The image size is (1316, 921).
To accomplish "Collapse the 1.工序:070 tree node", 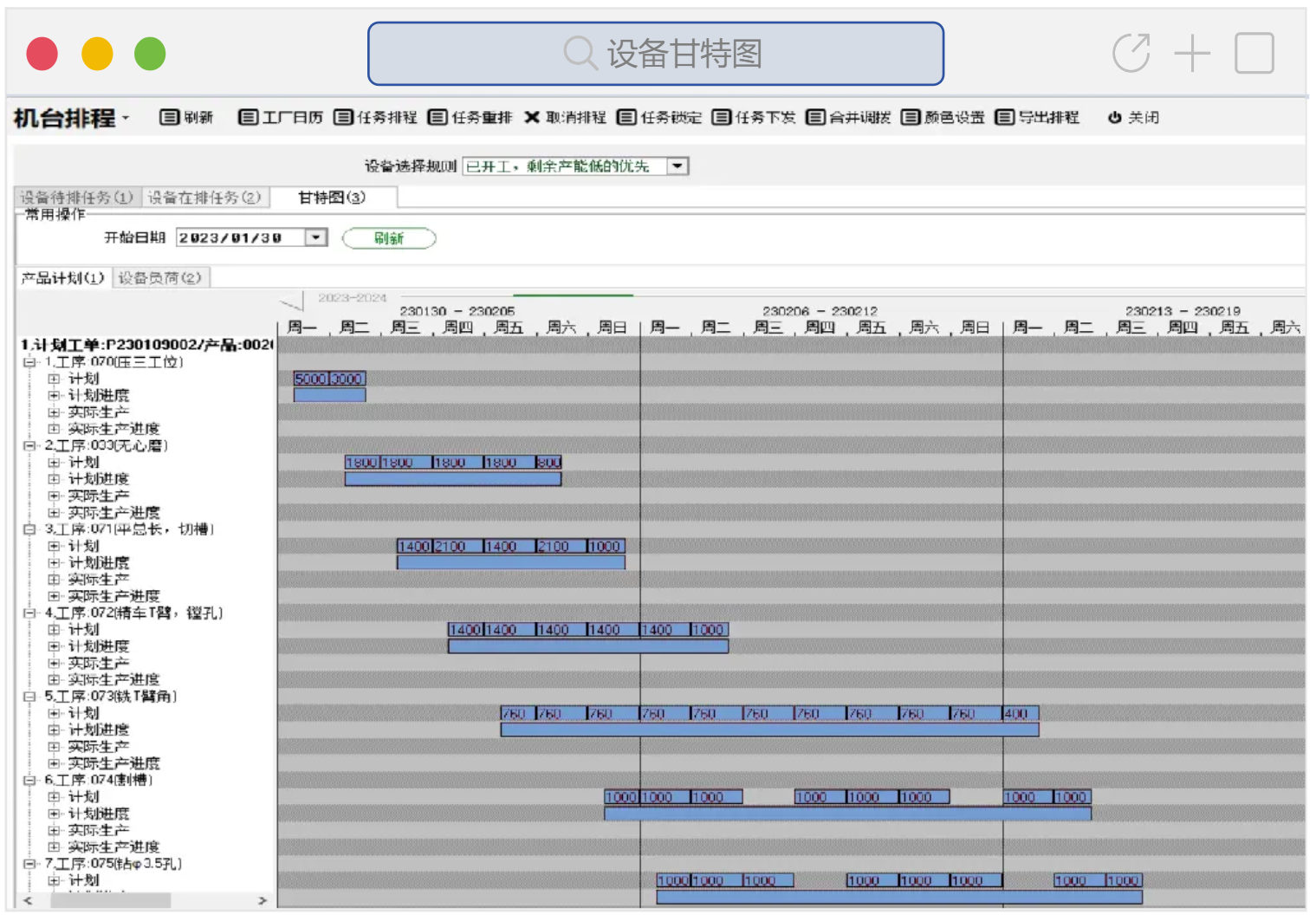I will (x=29, y=362).
